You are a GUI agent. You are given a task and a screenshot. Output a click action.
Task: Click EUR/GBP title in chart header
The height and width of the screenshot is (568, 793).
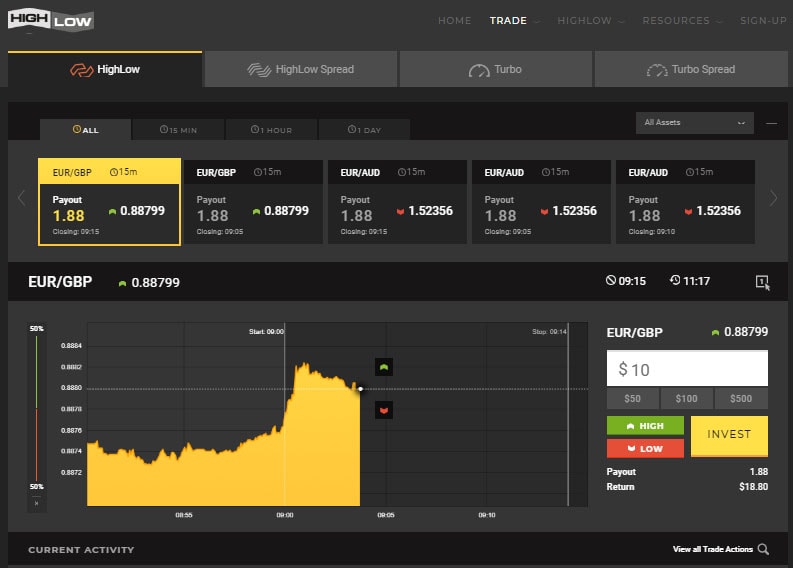(x=60, y=282)
